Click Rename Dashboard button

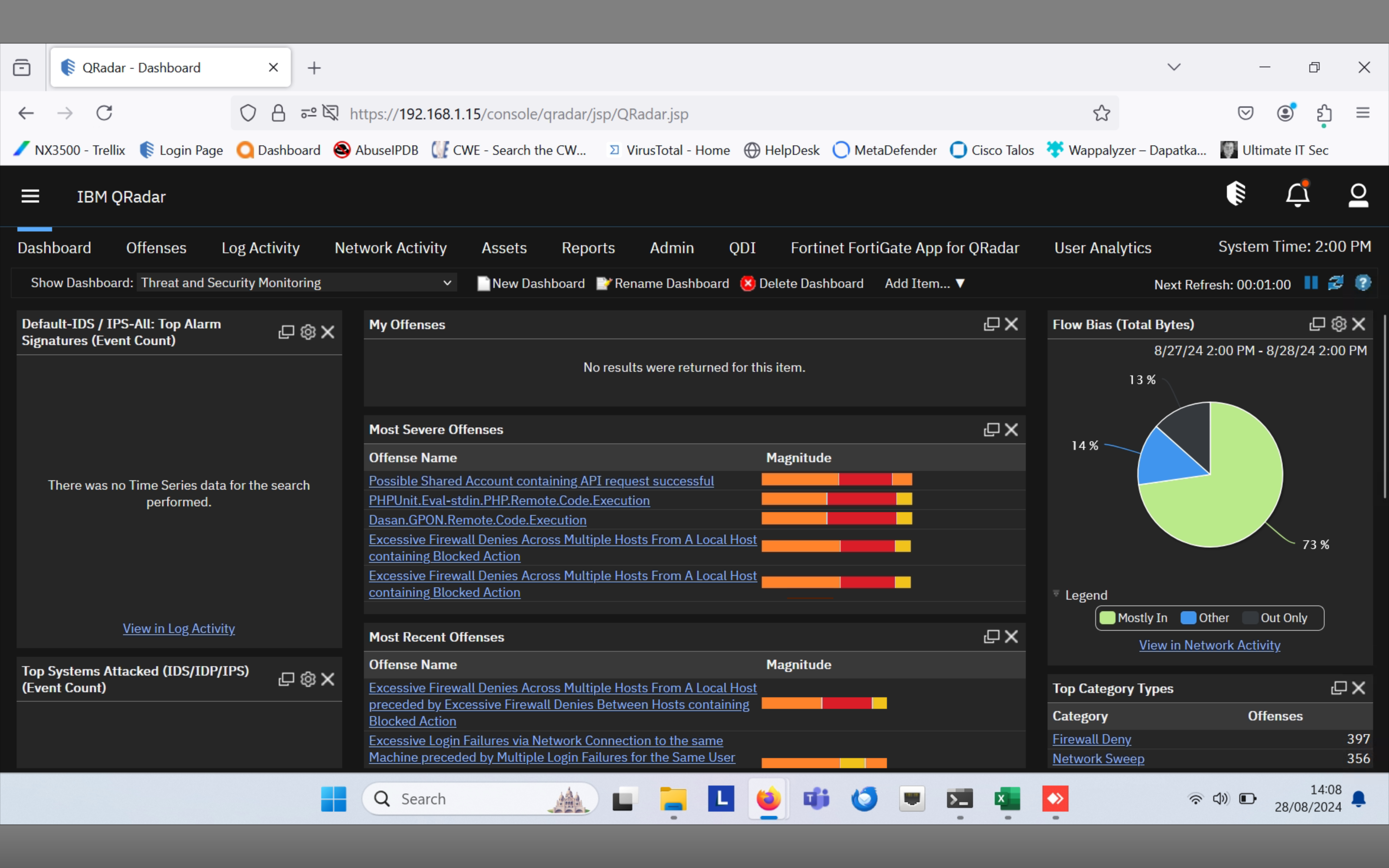coord(663,283)
